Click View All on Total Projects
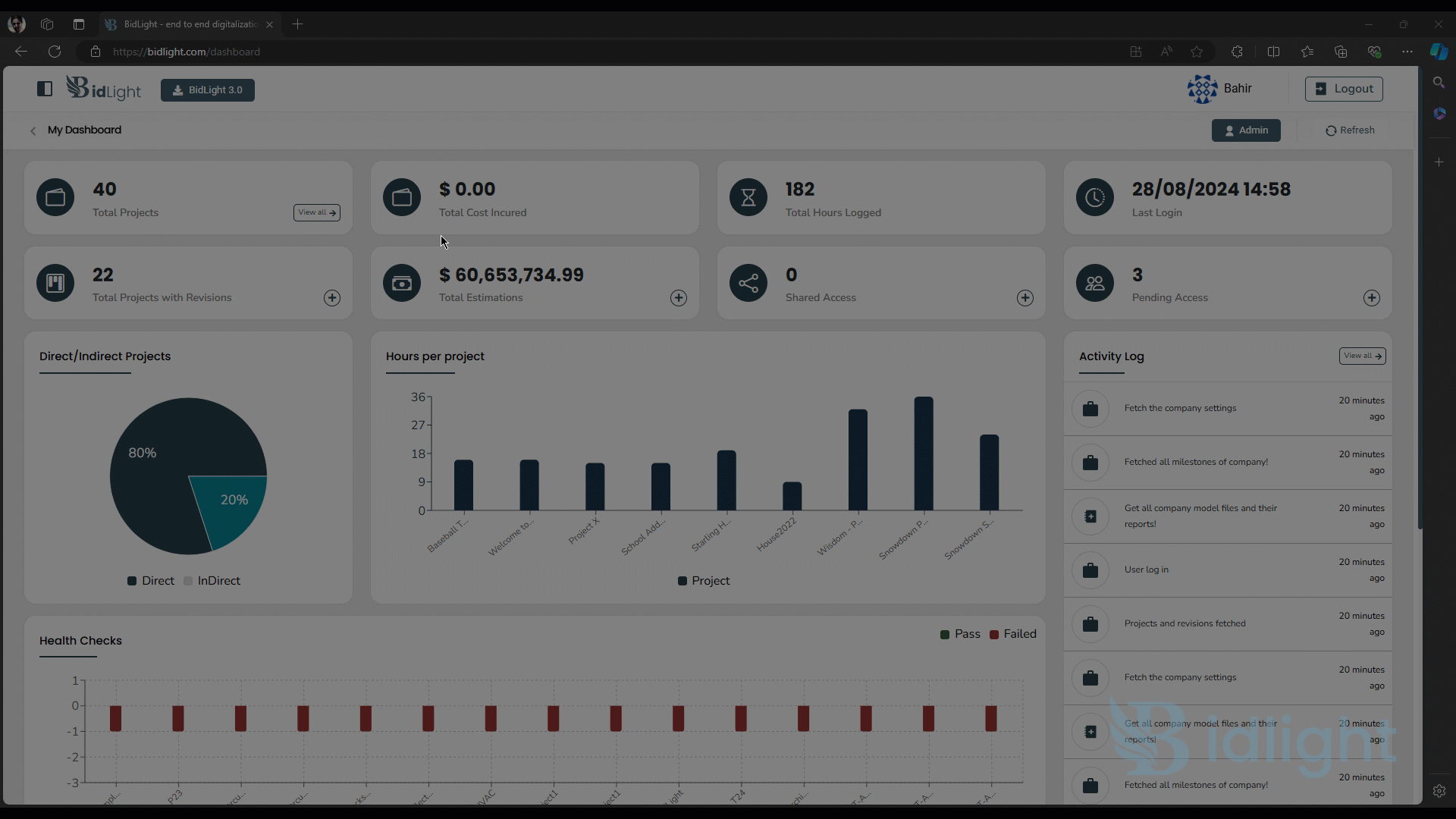The width and height of the screenshot is (1456, 819). pos(317,211)
